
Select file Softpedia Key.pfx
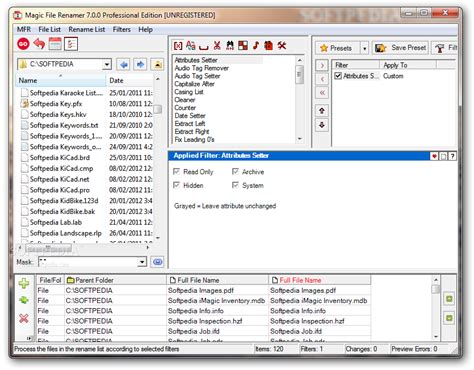click(56, 104)
